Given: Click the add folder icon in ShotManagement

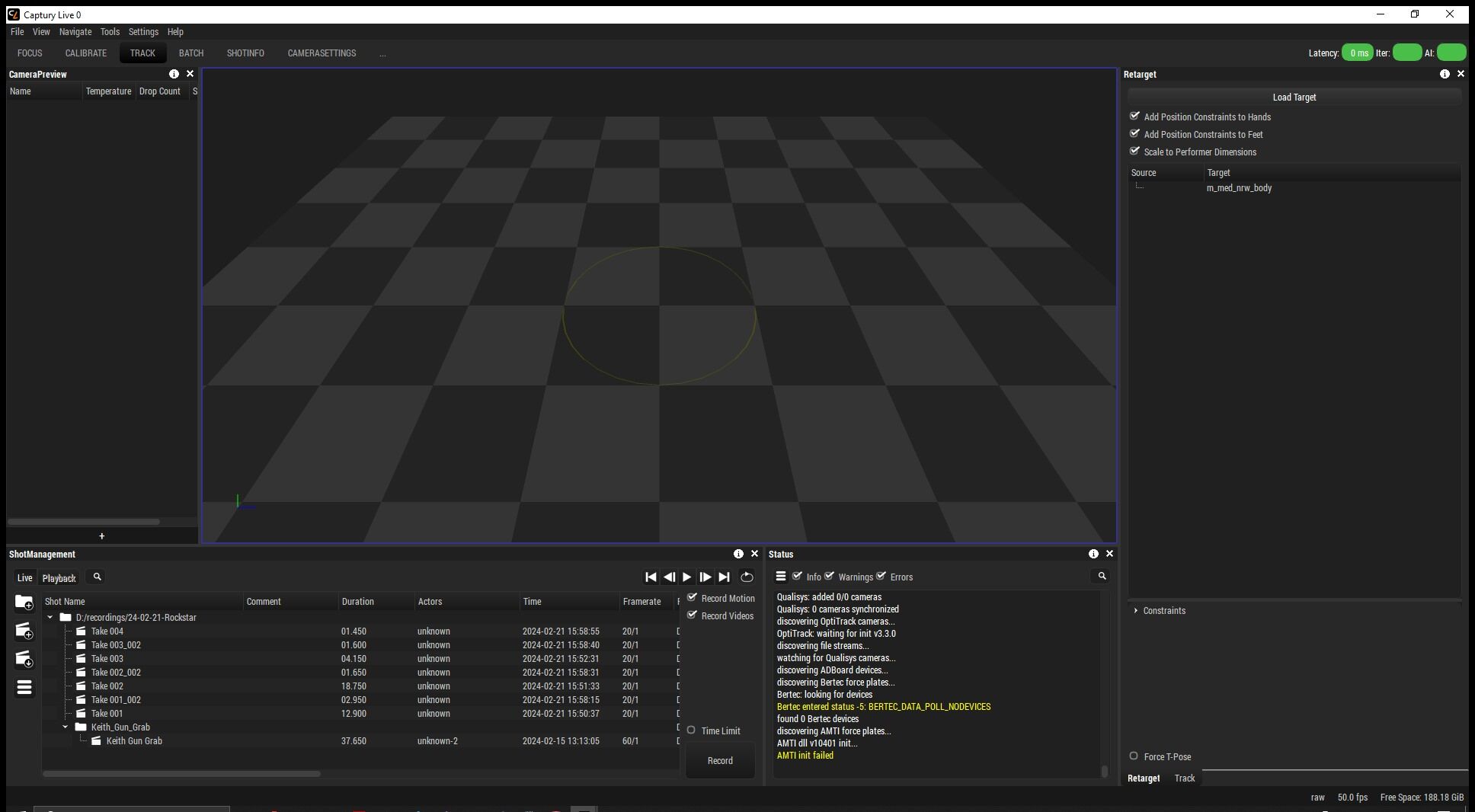Looking at the screenshot, I should [x=24, y=603].
